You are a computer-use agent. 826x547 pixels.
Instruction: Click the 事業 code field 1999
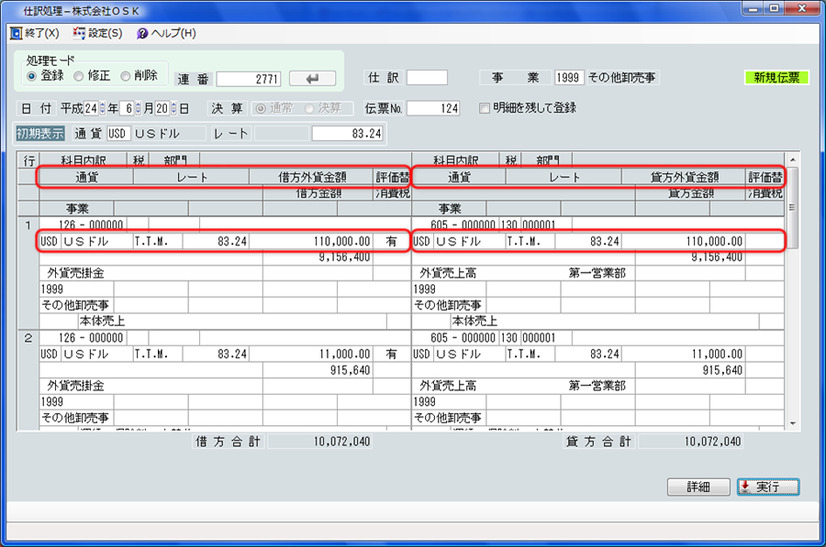(x=568, y=77)
